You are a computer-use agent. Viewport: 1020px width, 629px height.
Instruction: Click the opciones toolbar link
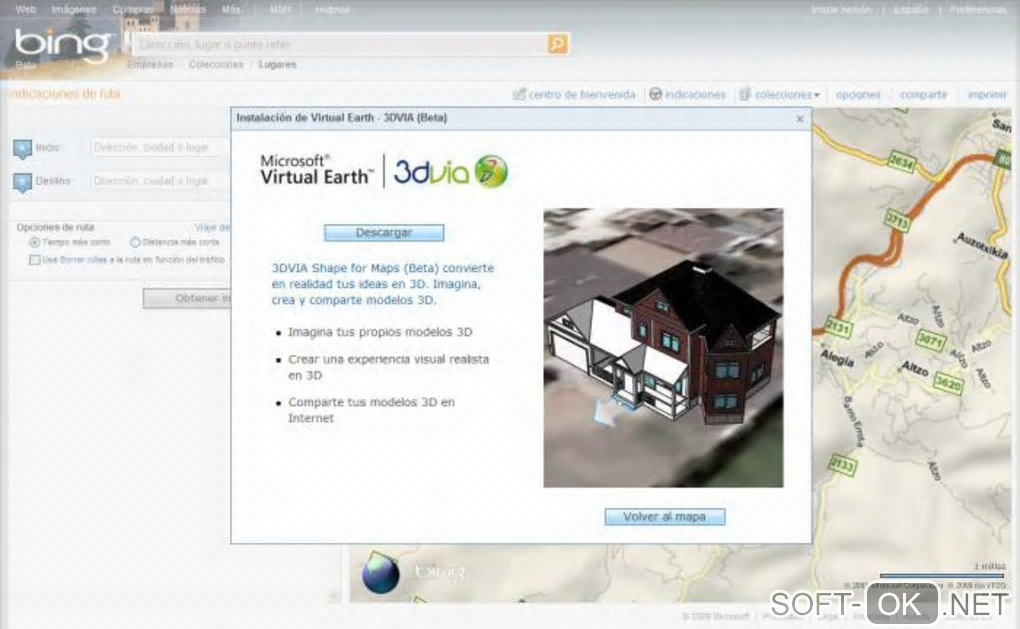click(x=858, y=95)
